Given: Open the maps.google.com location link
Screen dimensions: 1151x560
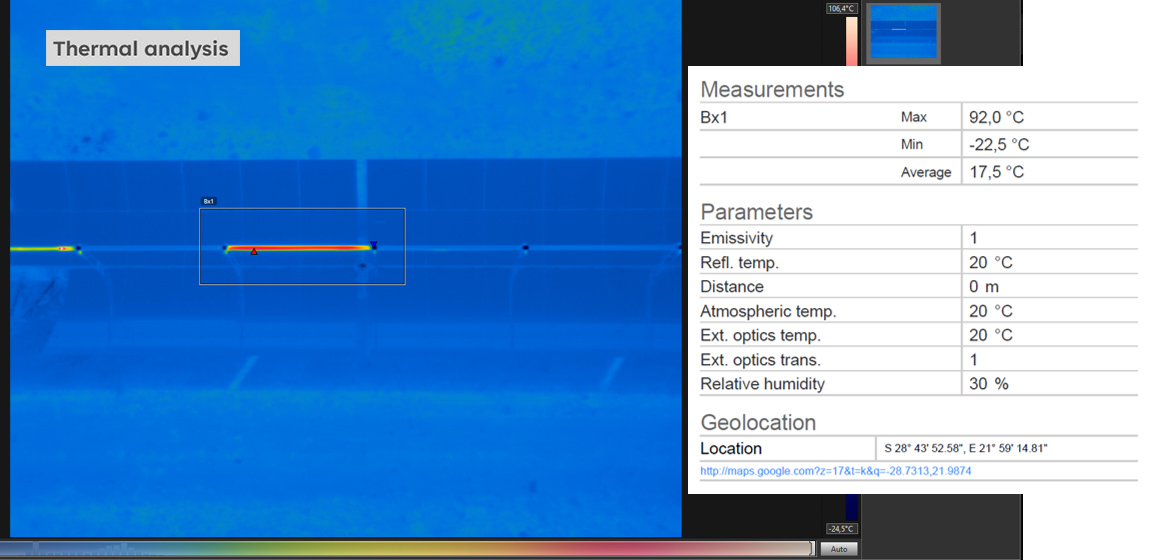Looking at the screenshot, I should pyautogui.click(x=835, y=470).
